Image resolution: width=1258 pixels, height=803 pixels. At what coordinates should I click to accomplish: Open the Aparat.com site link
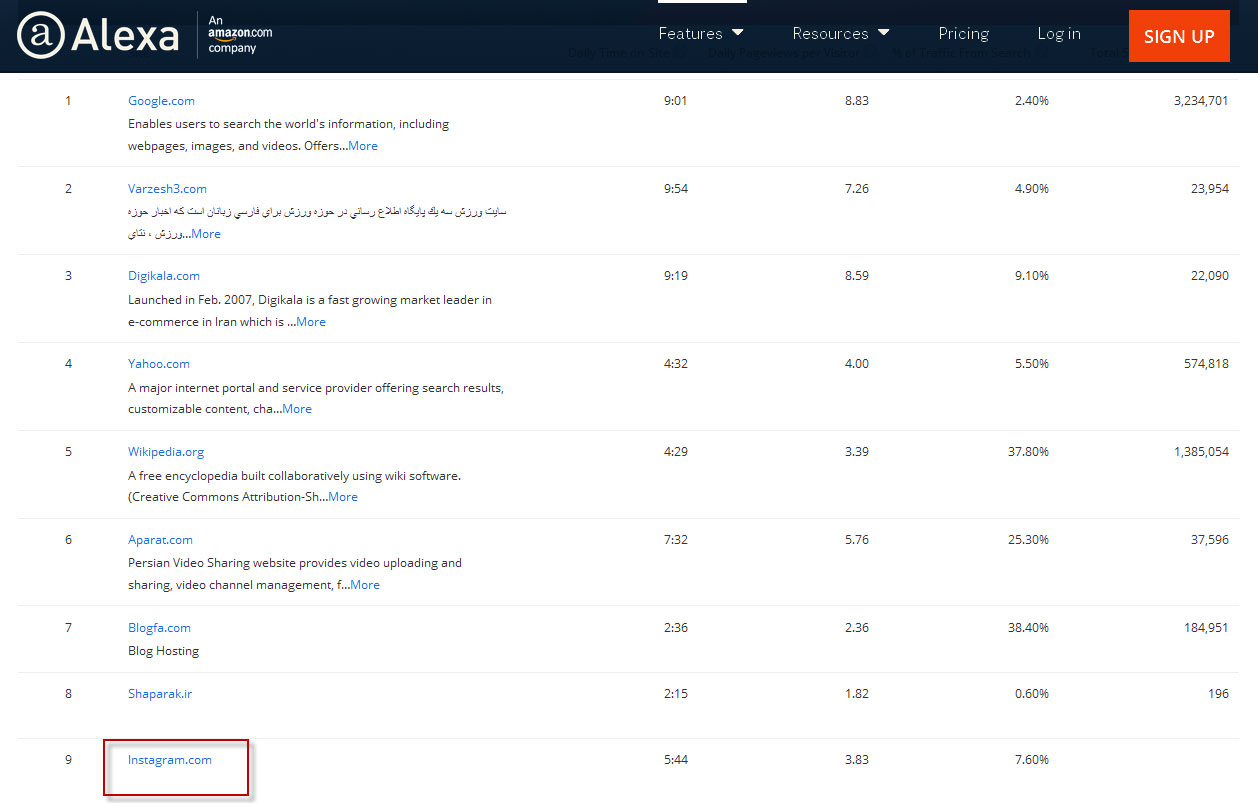[x=160, y=540]
